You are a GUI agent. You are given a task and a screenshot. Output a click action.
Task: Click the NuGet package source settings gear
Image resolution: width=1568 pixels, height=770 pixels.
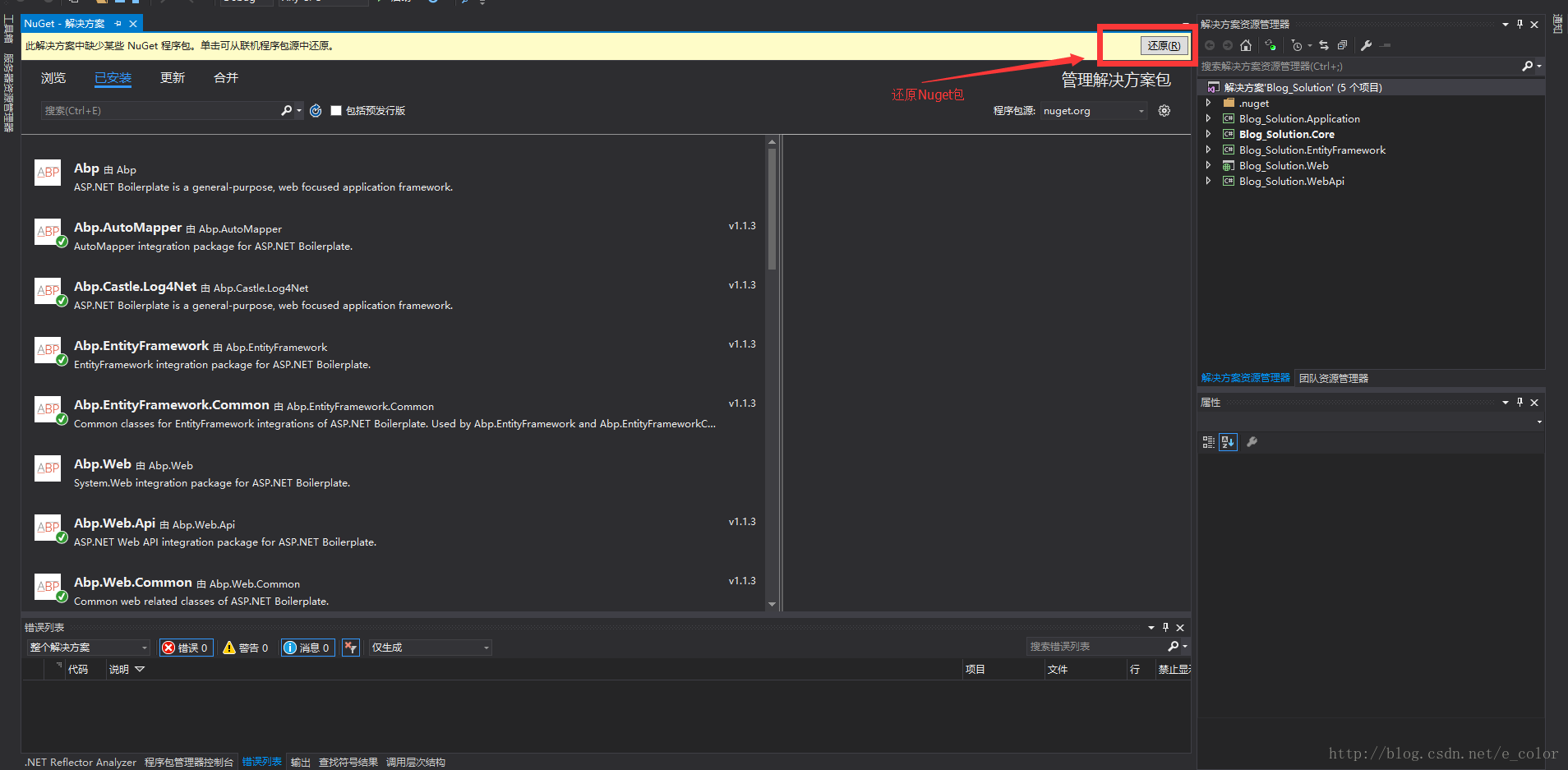[1164, 111]
